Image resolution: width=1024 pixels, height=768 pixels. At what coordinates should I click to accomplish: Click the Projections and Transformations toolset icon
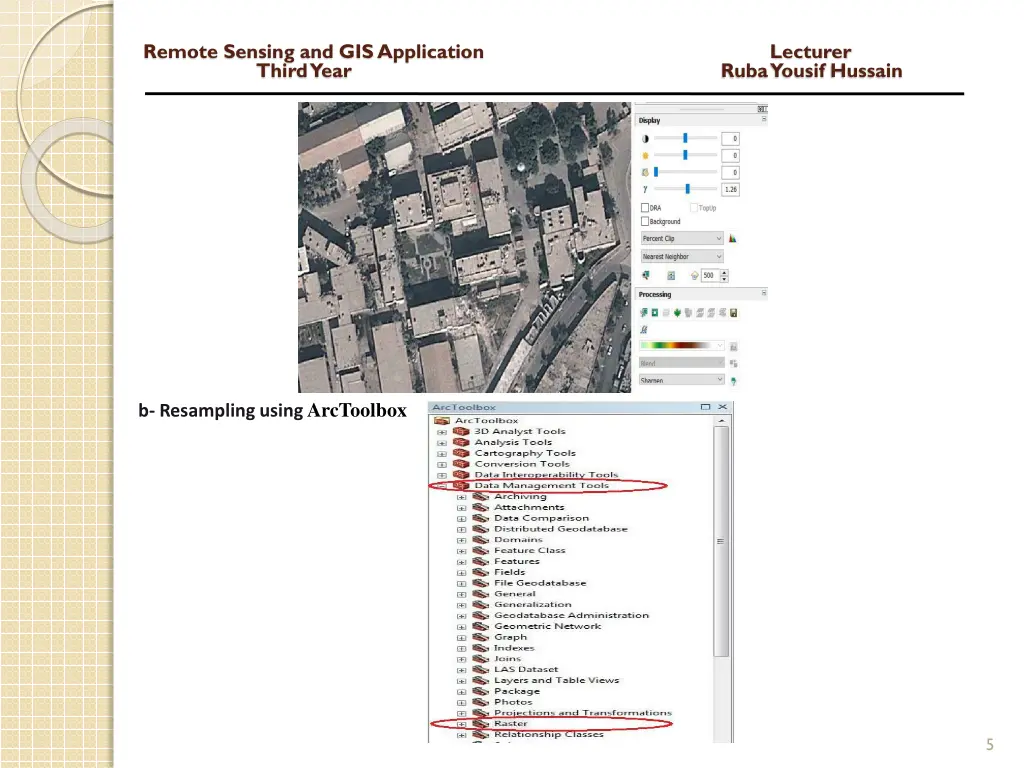(x=481, y=712)
